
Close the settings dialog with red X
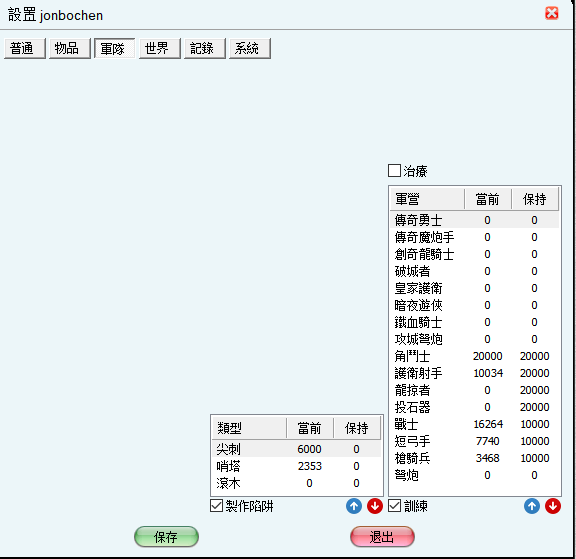(551, 13)
